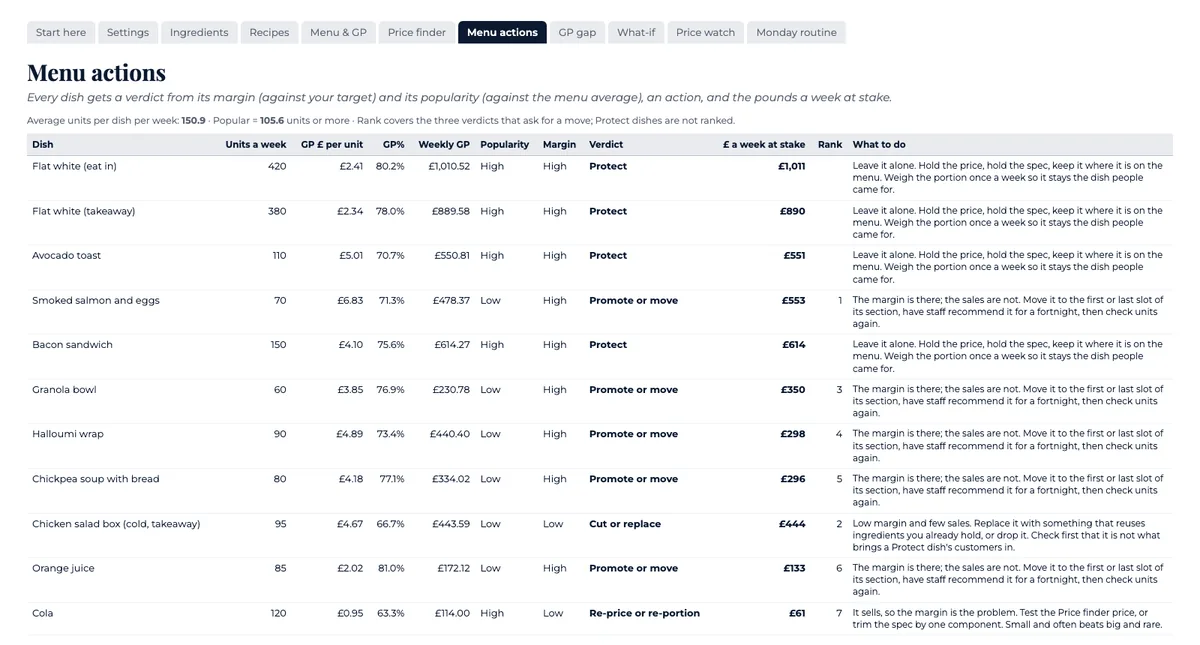The height and width of the screenshot is (645, 1200).
Task: Click the £230.78 weekly GP cell
Action: click(451, 389)
